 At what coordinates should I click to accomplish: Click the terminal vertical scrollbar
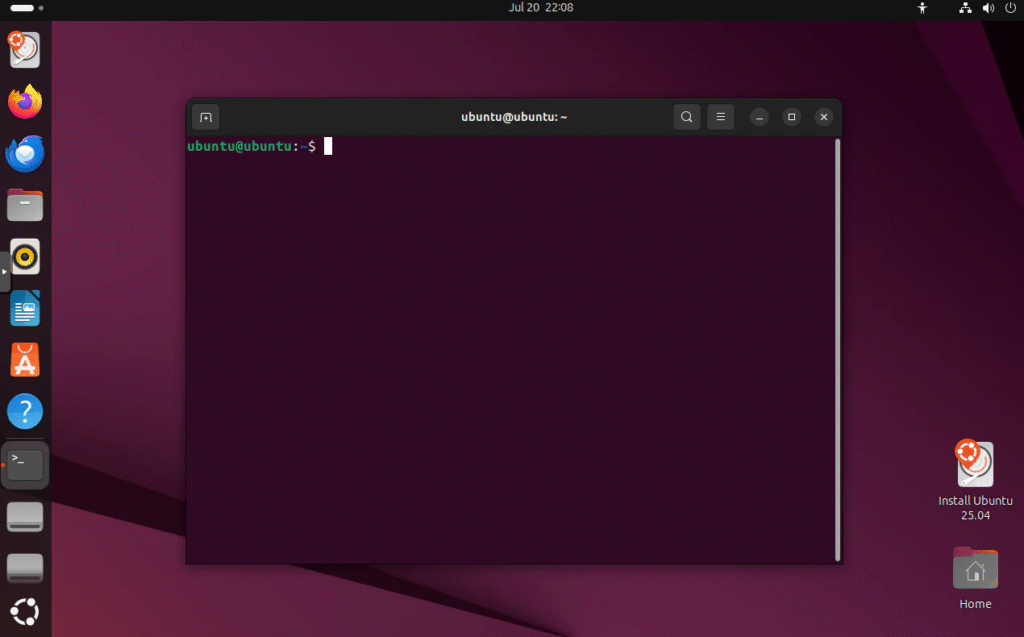point(837,349)
